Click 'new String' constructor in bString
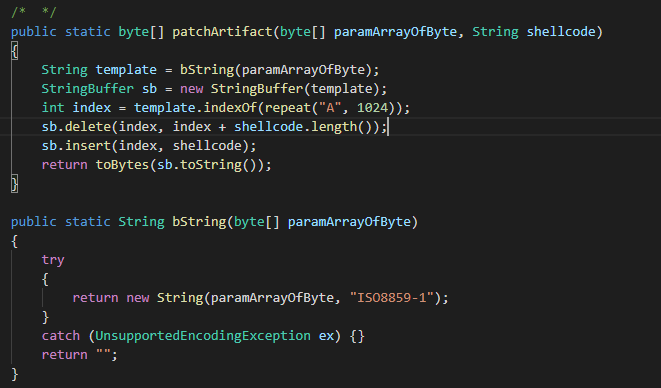This screenshot has height=388, width=661. pyautogui.click(x=165, y=298)
